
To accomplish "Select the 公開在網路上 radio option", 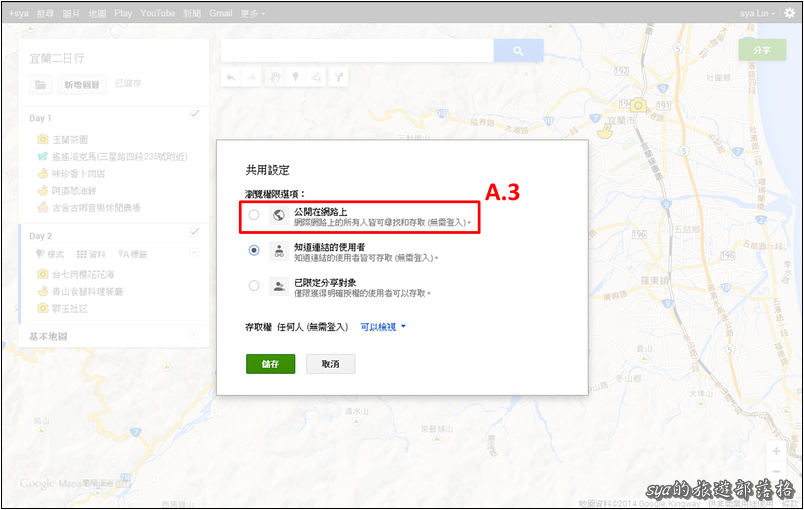I will coord(254,215).
